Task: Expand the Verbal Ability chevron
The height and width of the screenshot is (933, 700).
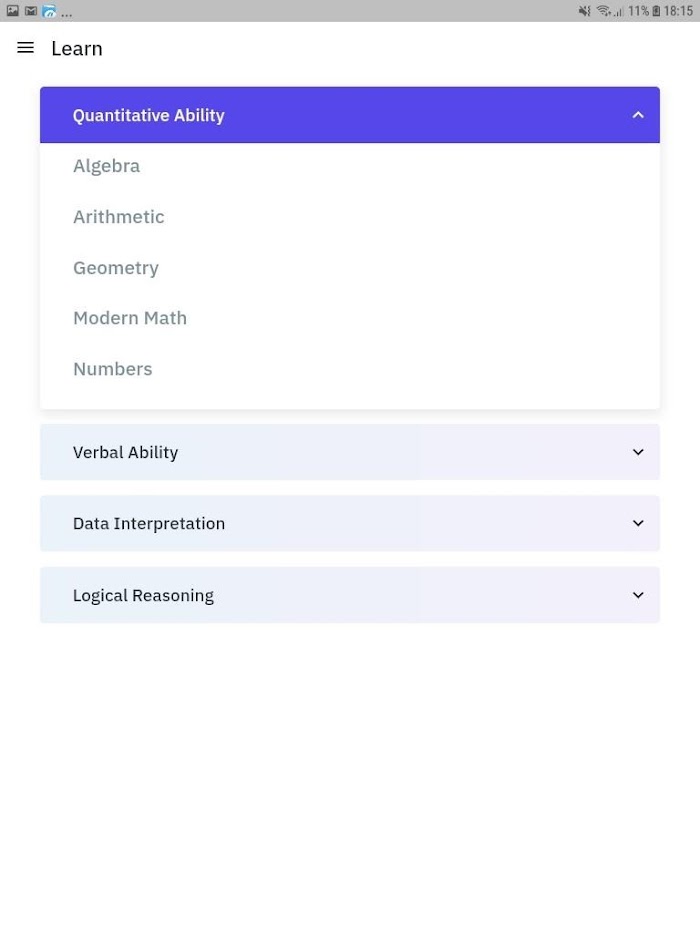Action: click(x=638, y=452)
